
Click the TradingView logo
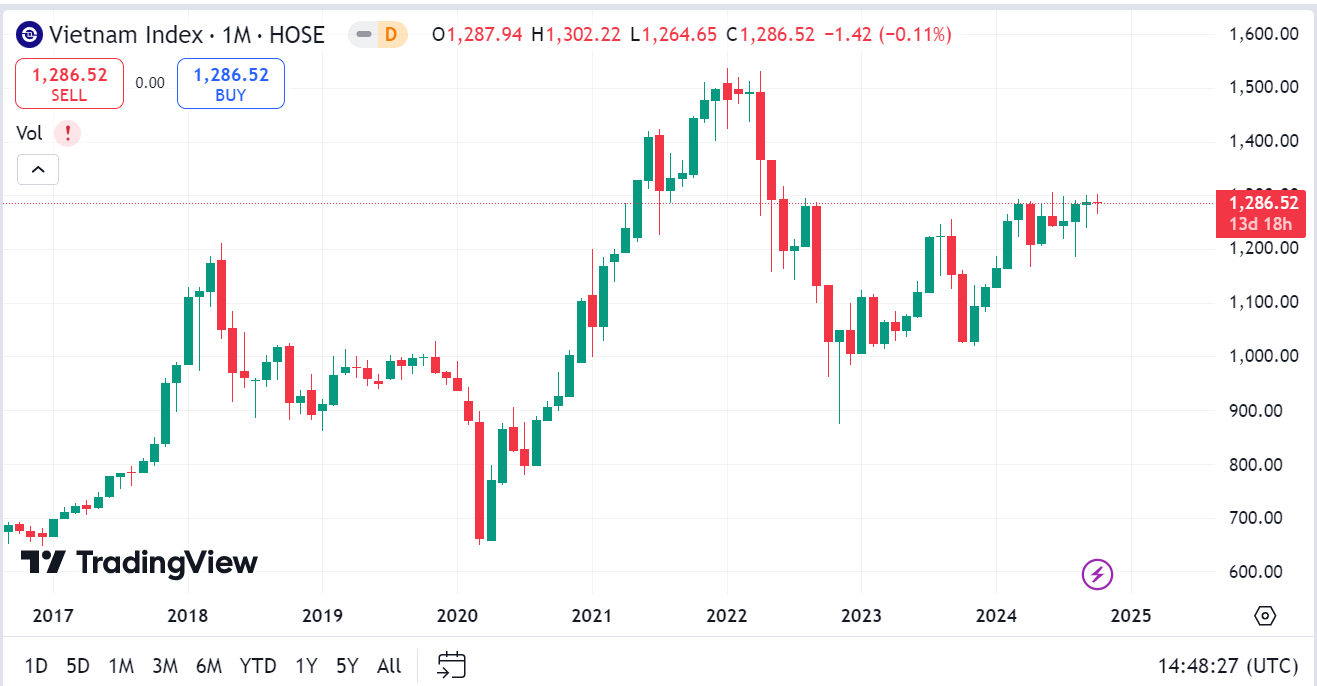pyautogui.click(x=139, y=562)
